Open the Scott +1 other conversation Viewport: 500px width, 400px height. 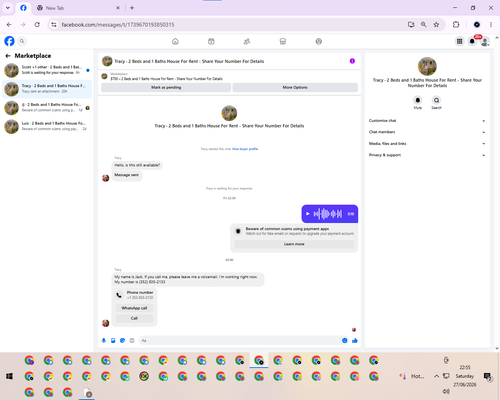[x=47, y=70]
